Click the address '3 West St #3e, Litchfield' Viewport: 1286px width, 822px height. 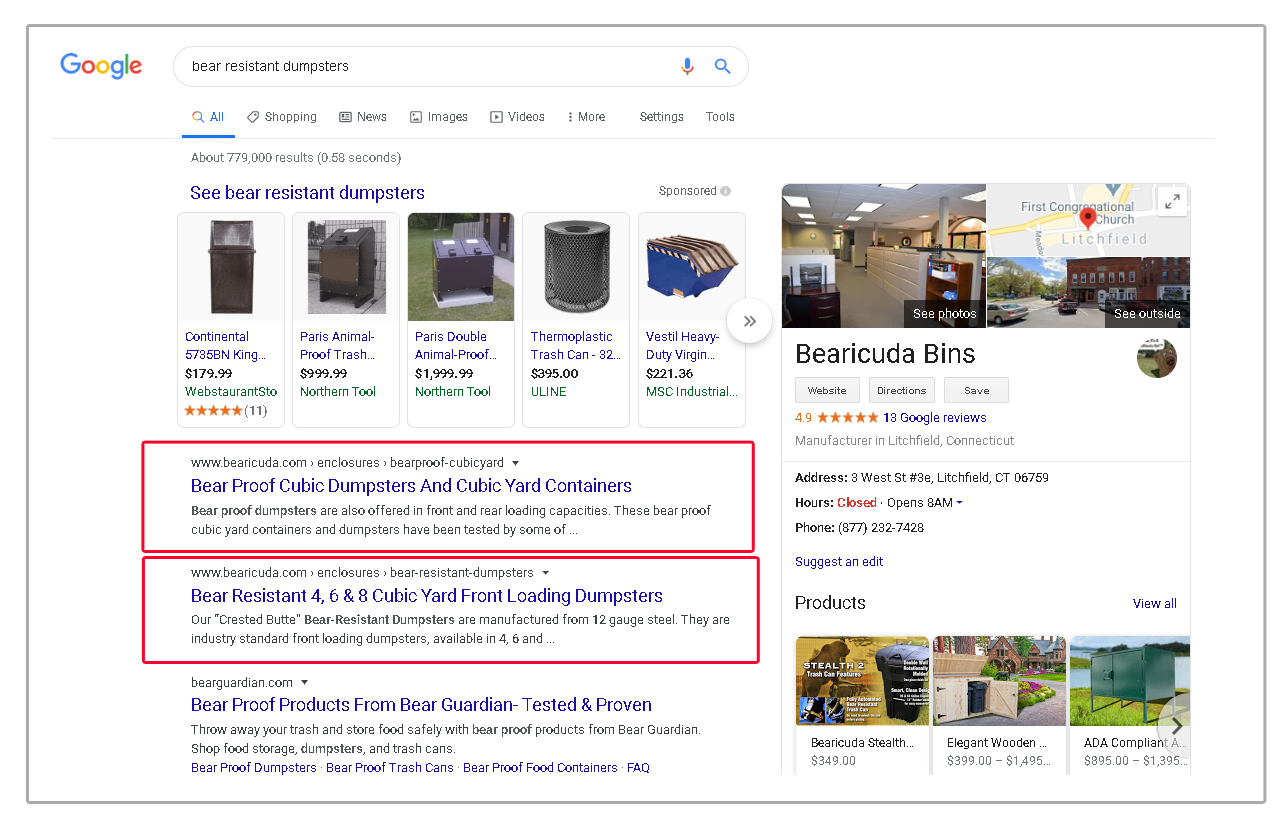coord(950,478)
